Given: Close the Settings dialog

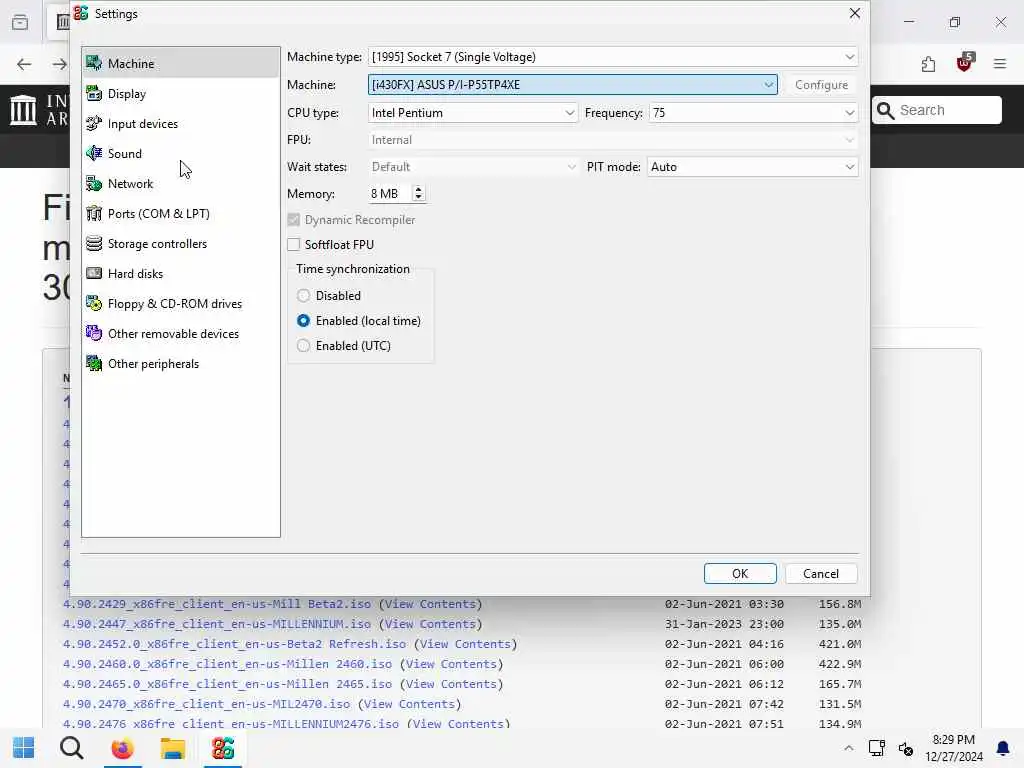Looking at the screenshot, I should [x=854, y=13].
